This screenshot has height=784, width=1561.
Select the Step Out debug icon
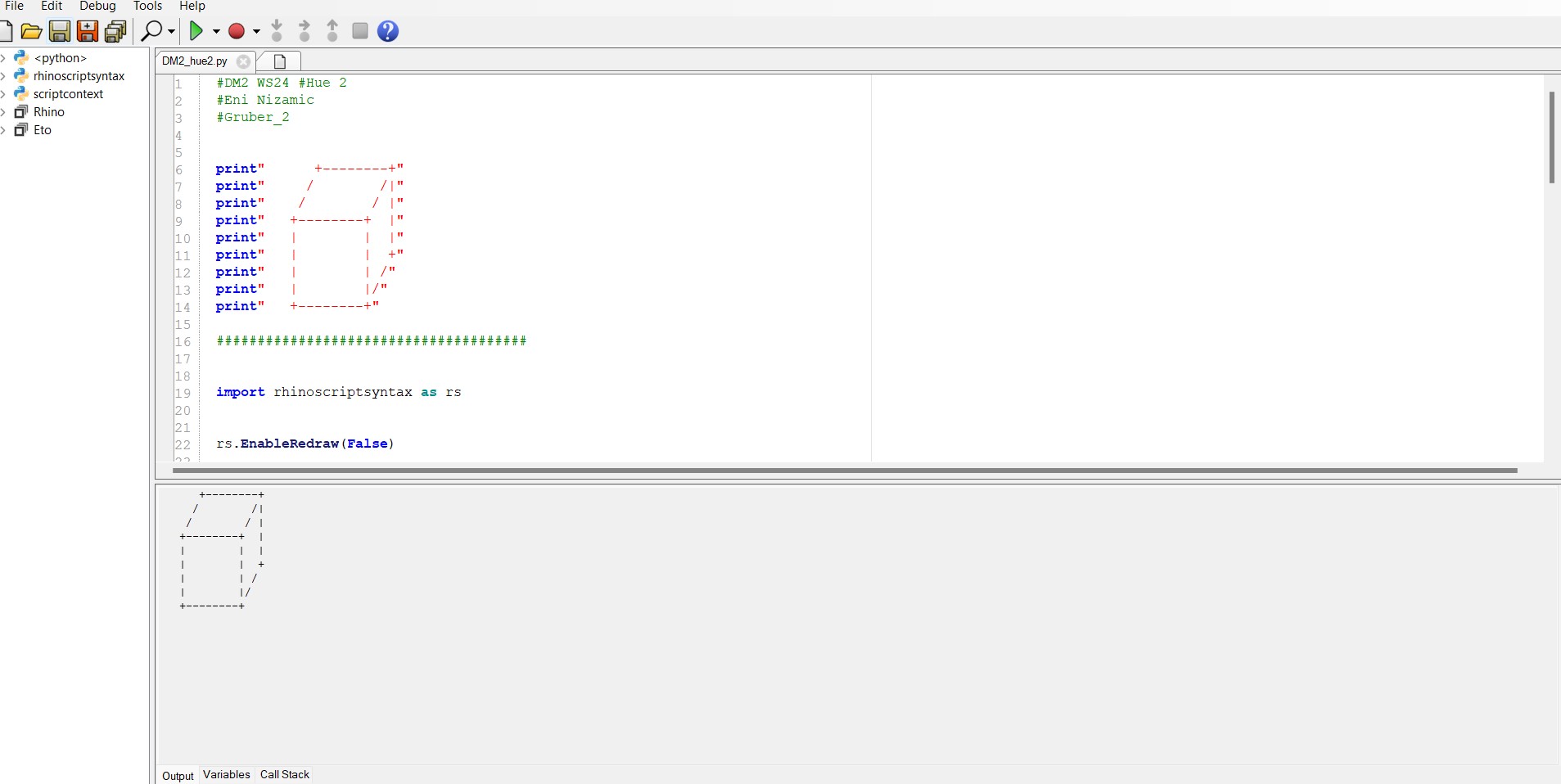coord(332,31)
